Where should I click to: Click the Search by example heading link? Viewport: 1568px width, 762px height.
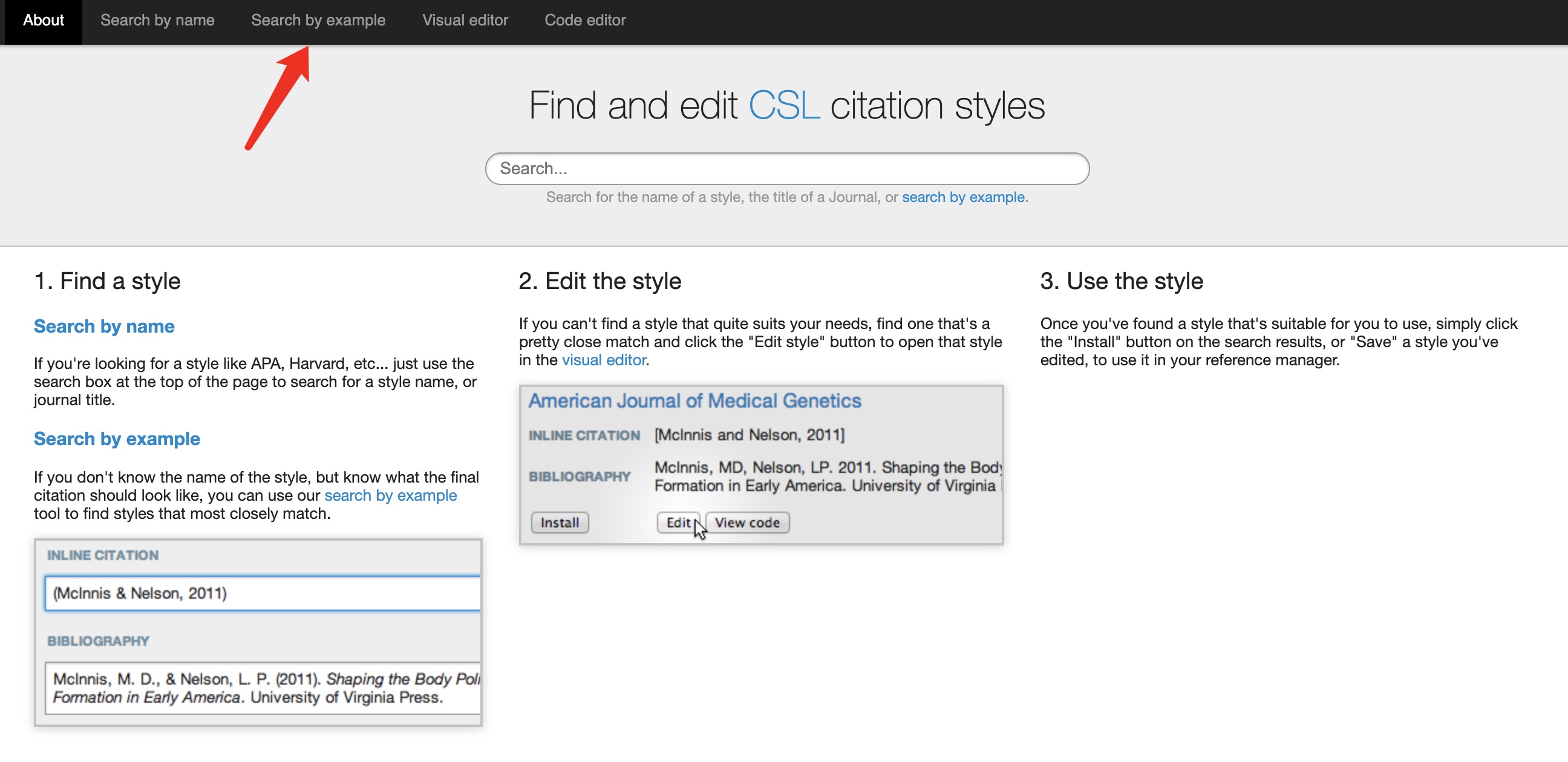(116, 439)
